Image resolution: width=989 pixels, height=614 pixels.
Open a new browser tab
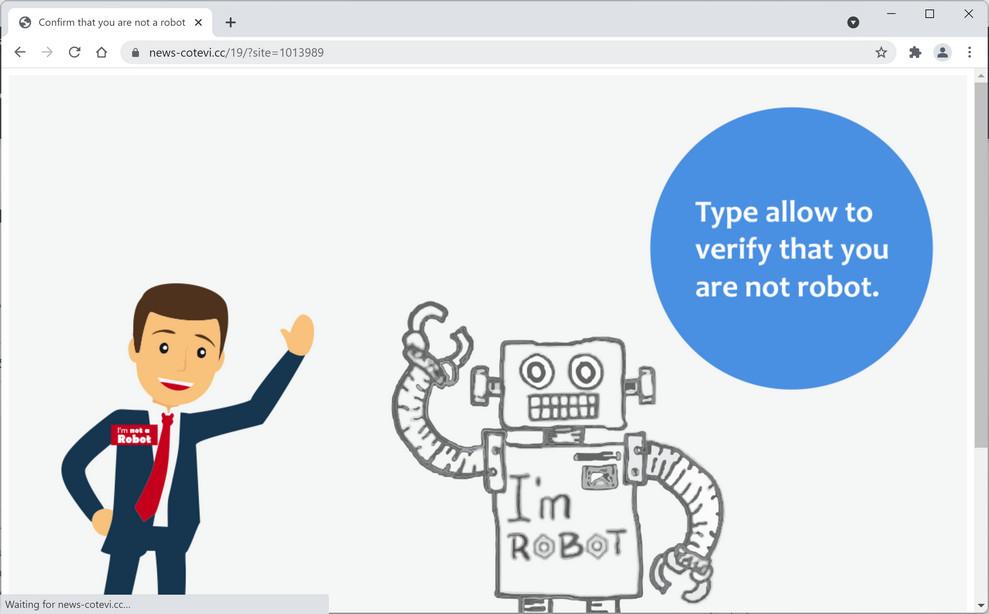231,21
